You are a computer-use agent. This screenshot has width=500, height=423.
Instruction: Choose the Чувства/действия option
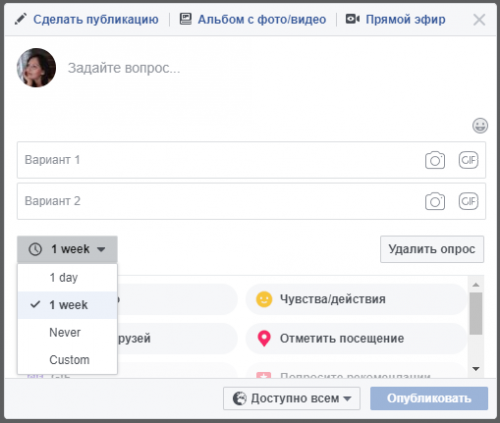356,299
